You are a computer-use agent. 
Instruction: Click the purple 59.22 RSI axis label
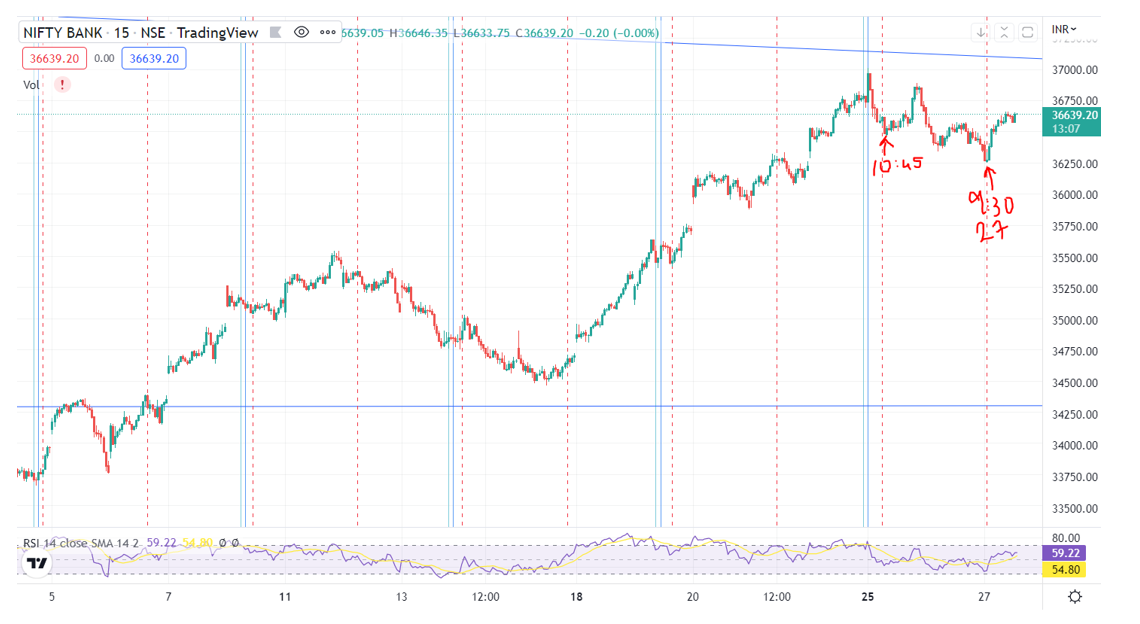click(x=1066, y=553)
